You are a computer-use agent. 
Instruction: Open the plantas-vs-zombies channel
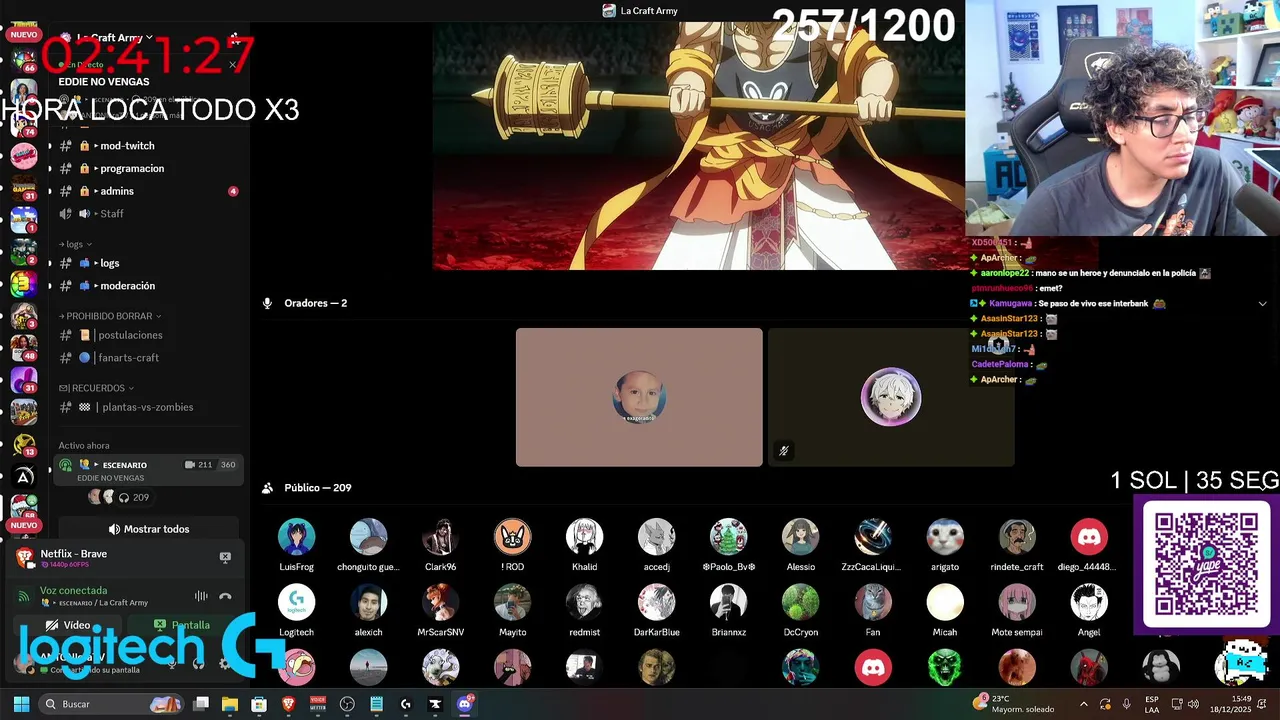pyautogui.click(x=148, y=407)
